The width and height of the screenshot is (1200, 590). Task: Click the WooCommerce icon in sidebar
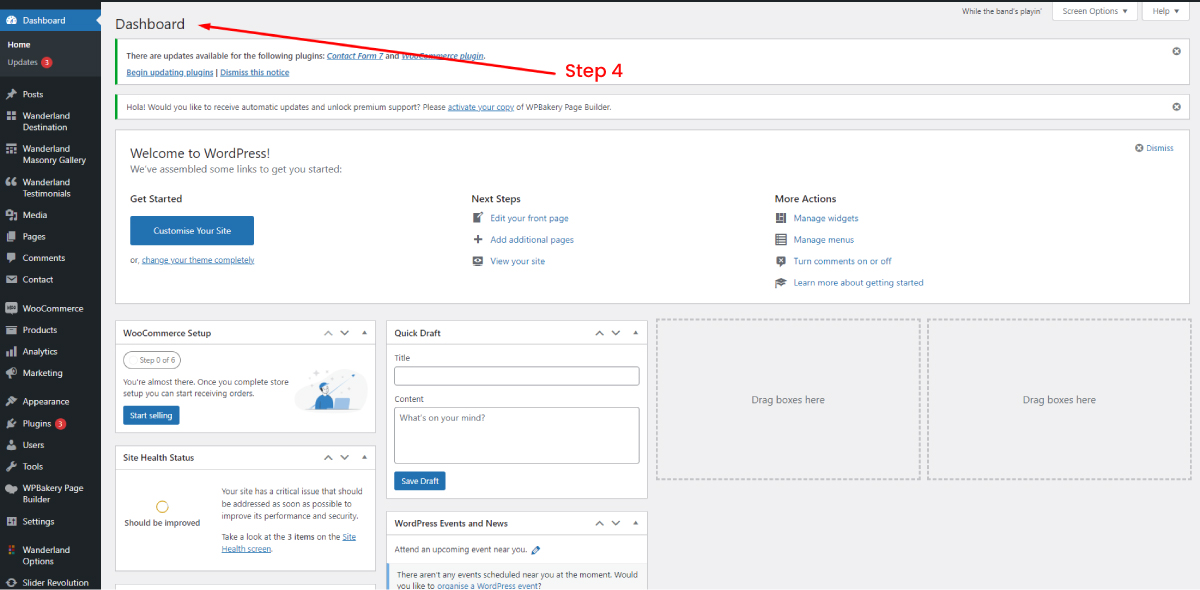tap(12, 308)
